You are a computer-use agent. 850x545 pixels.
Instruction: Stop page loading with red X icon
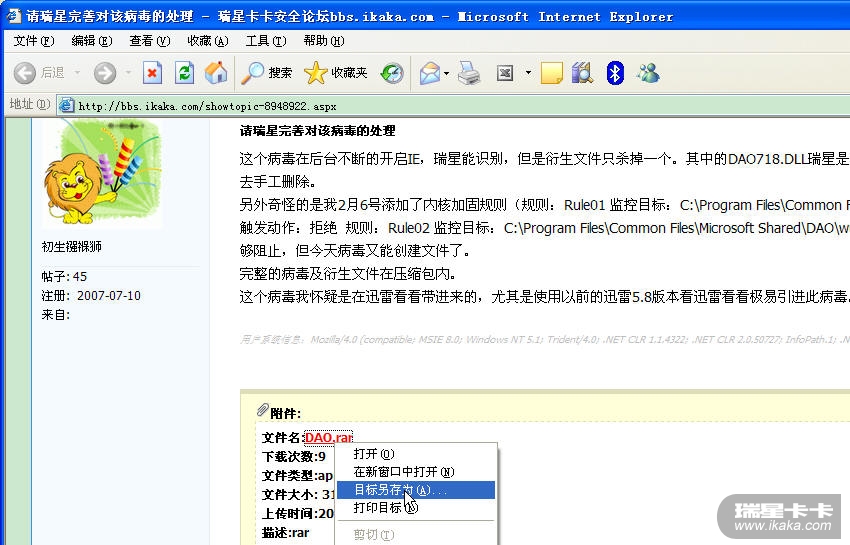click(x=152, y=73)
